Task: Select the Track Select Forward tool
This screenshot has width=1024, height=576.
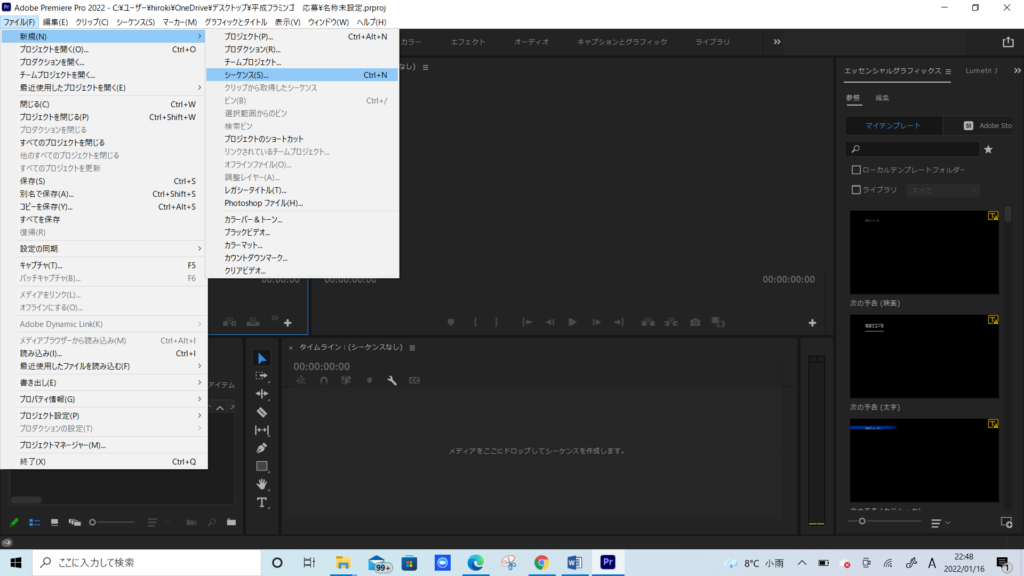Action: pyautogui.click(x=262, y=376)
